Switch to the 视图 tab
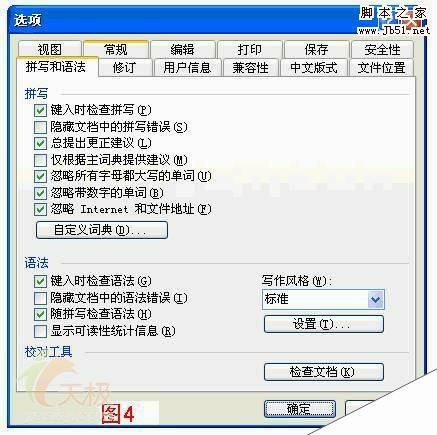 pyautogui.click(x=50, y=49)
